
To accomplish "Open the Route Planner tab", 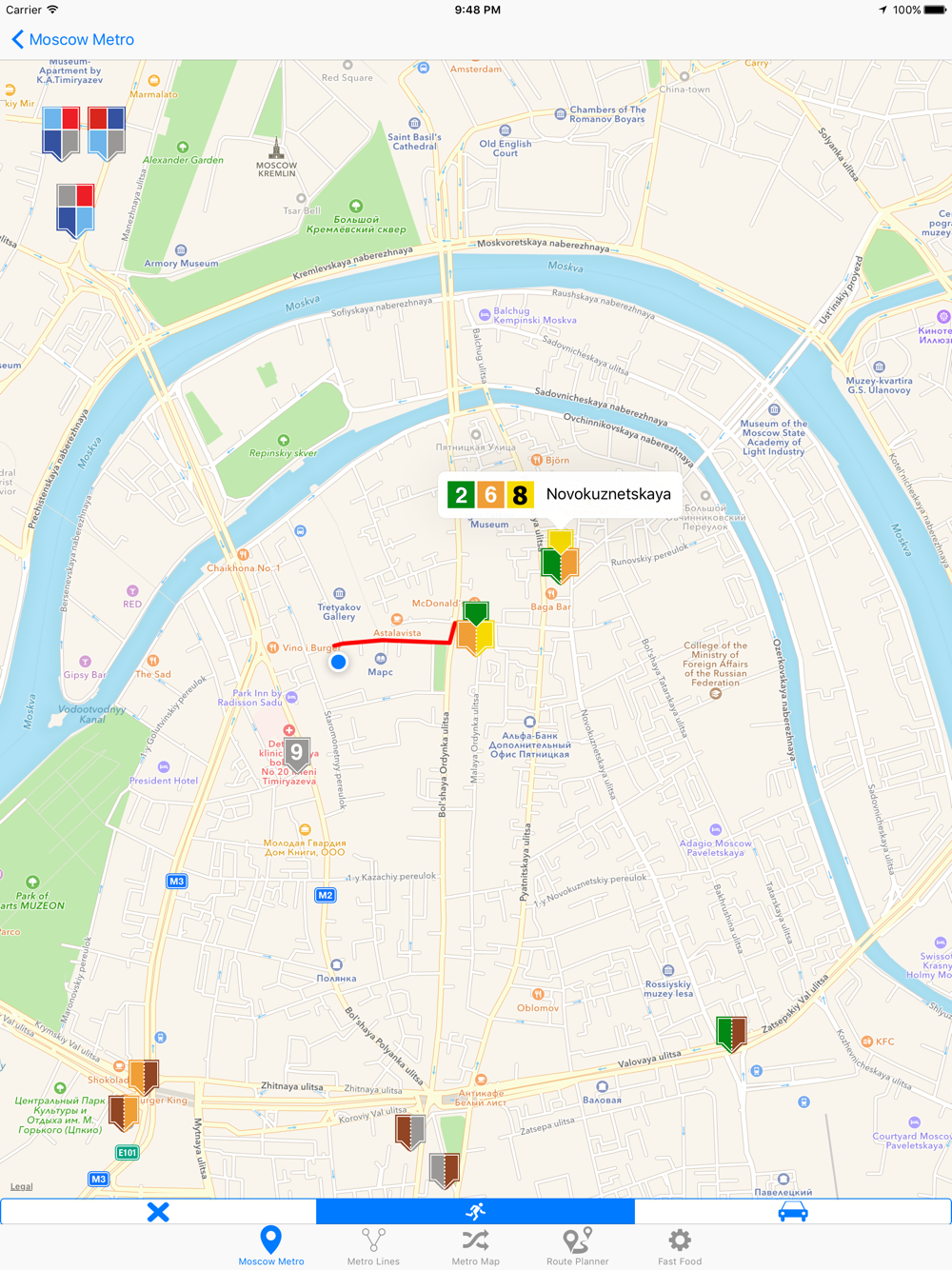I will click(x=577, y=1246).
